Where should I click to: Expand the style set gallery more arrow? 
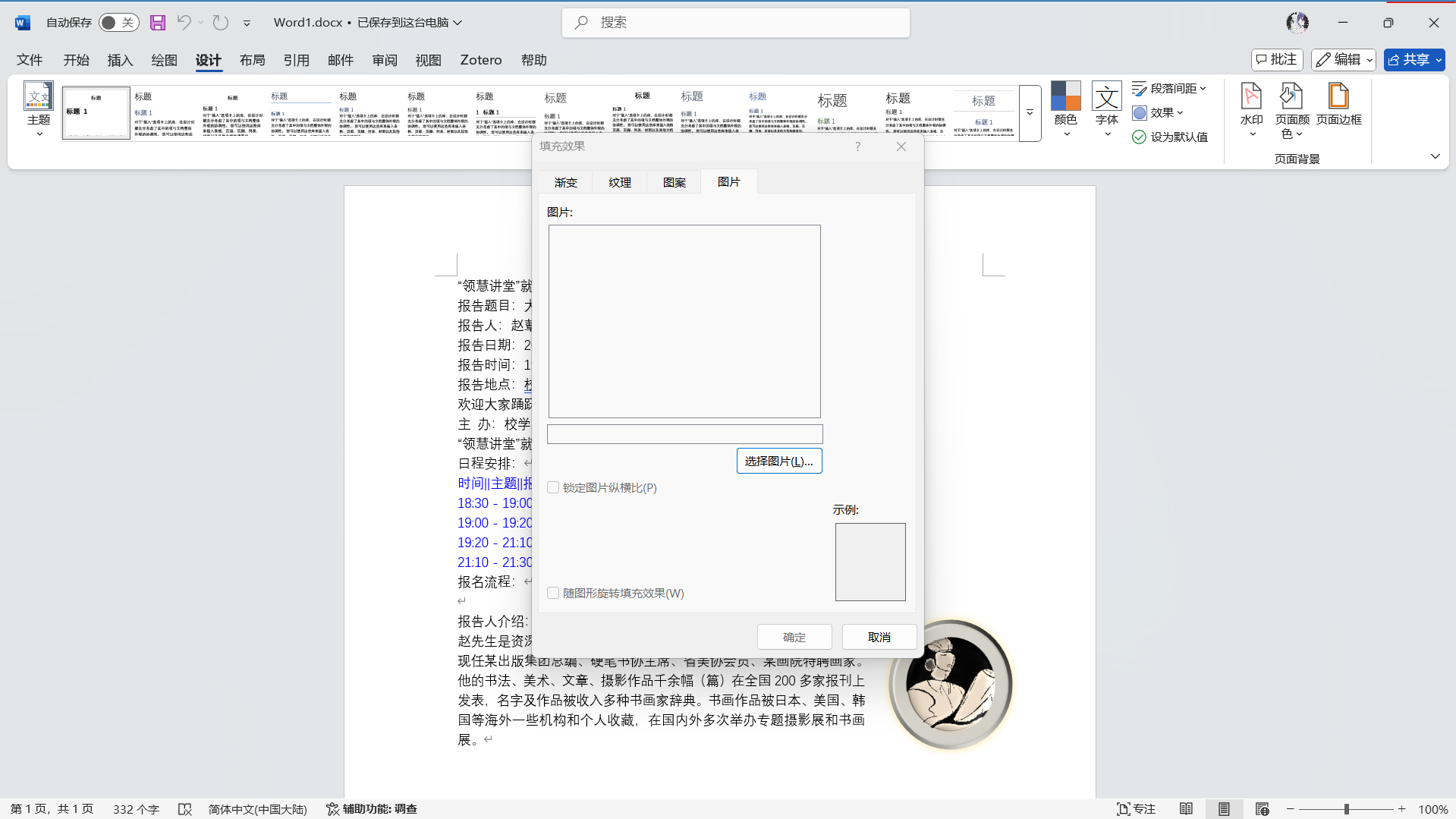[x=1030, y=113]
